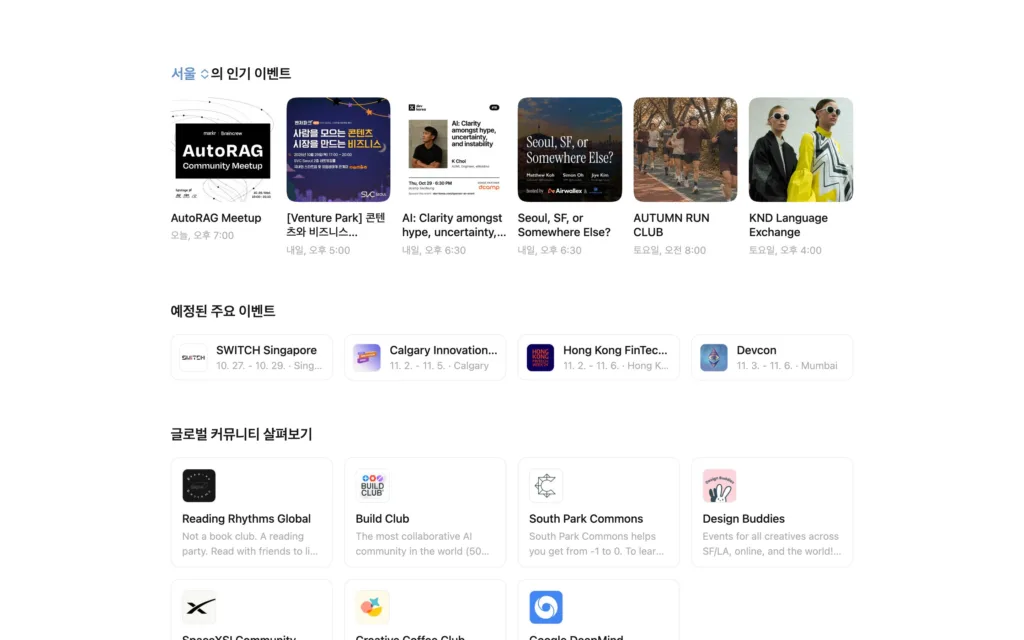Click the 11. 2. - 11. 5. · Calgary text
Screen dimensions: 1024x640
pos(439,366)
